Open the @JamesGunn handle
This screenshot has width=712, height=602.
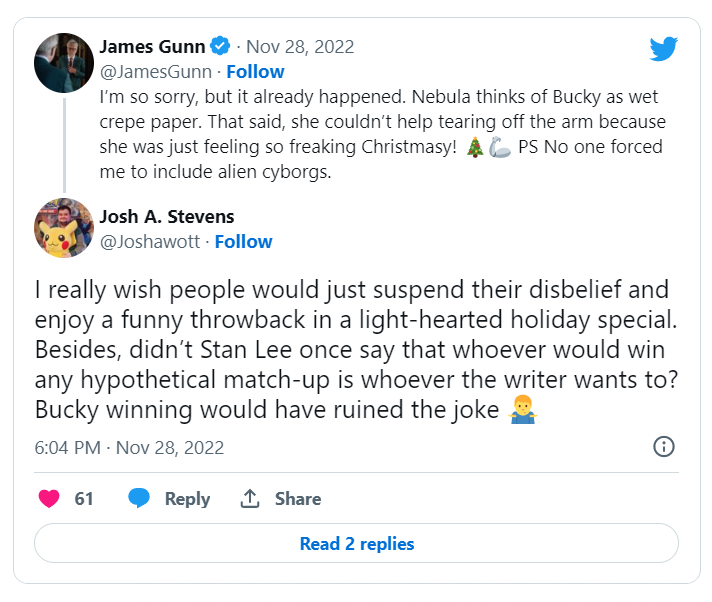[155, 72]
